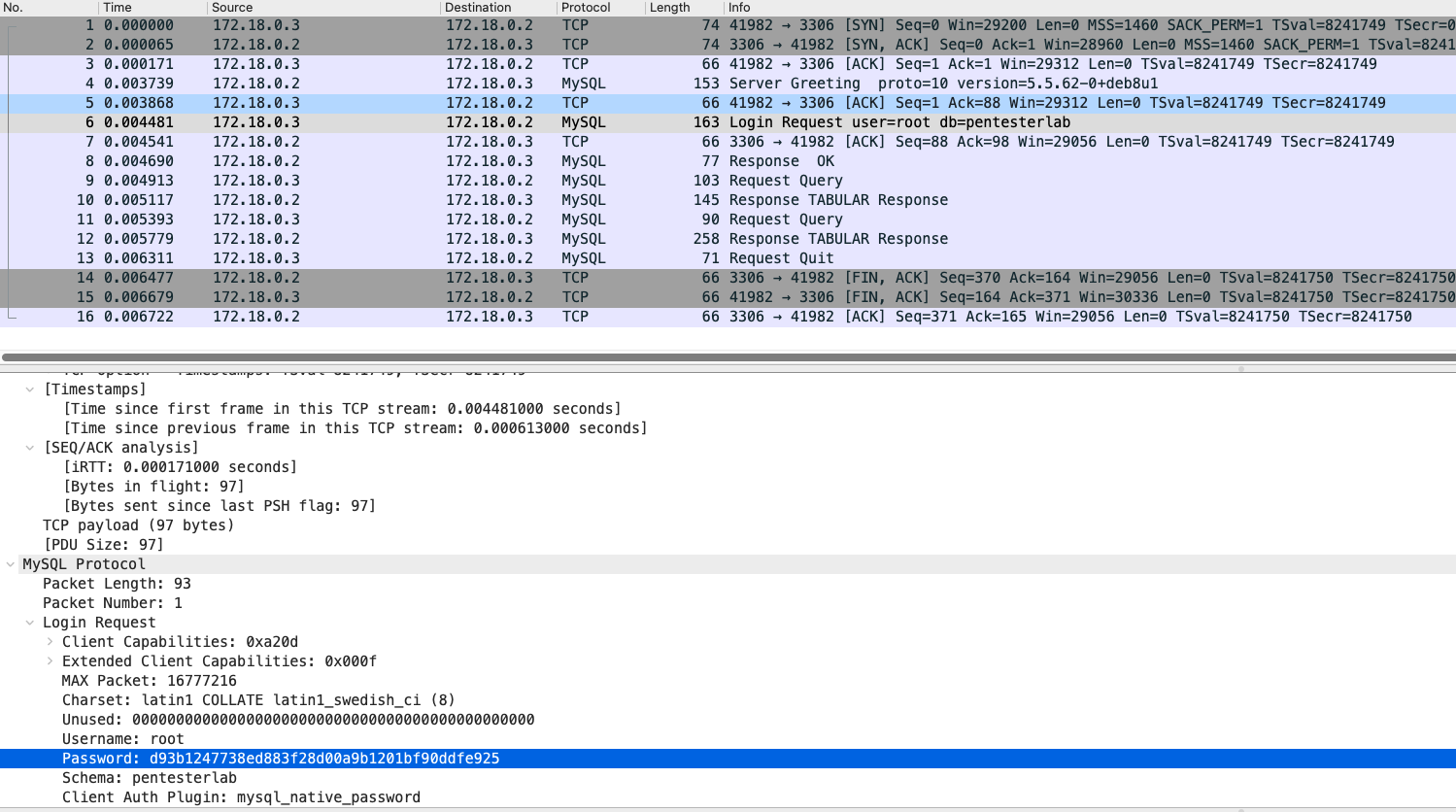Select packet 3 ACK row
This screenshot has width=1456, height=812.
pyautogui.click(x=728, y=64)
